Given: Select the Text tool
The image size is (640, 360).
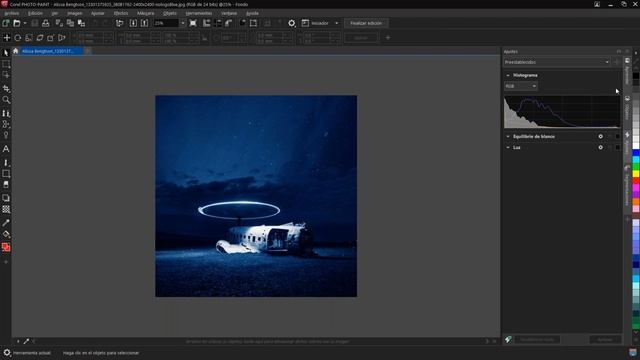Looking at the screenshot, I should point(6,149).
